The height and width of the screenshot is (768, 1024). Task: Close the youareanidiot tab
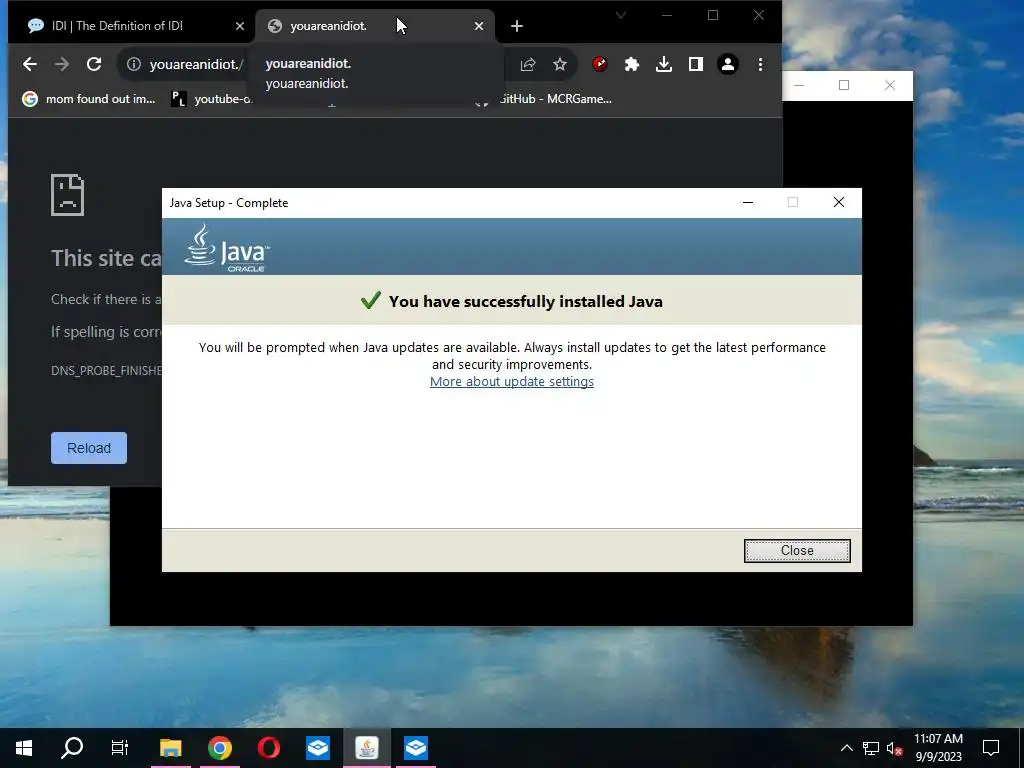479,26
